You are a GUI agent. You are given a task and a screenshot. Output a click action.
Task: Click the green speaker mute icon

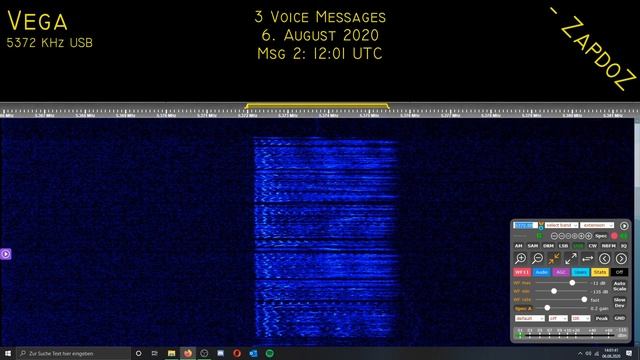point(624,236)
